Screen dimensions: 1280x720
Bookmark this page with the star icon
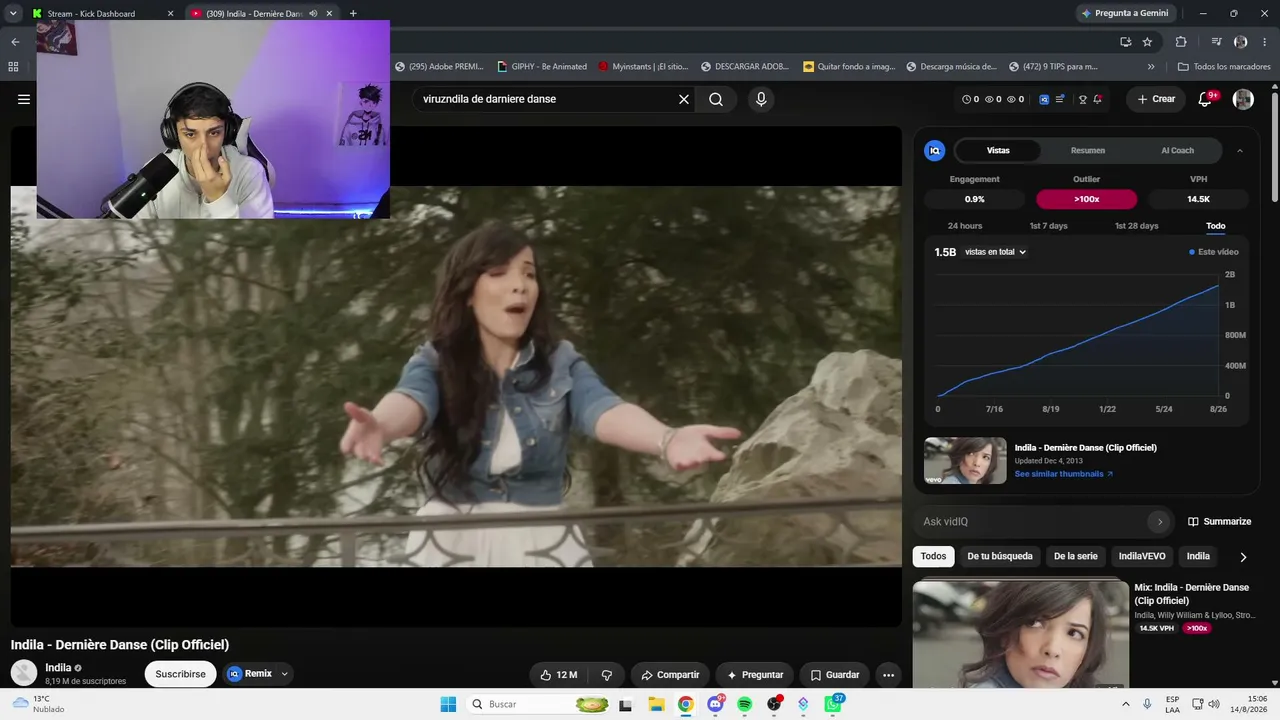tap(1147, 42)
